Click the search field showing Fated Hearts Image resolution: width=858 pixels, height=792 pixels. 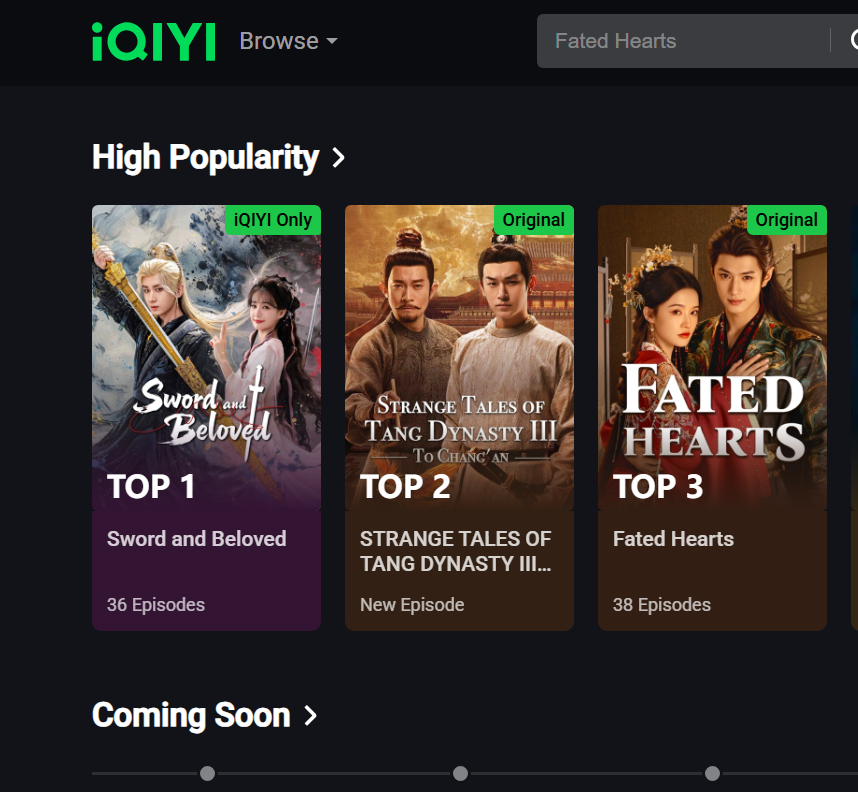click(680, 41)
